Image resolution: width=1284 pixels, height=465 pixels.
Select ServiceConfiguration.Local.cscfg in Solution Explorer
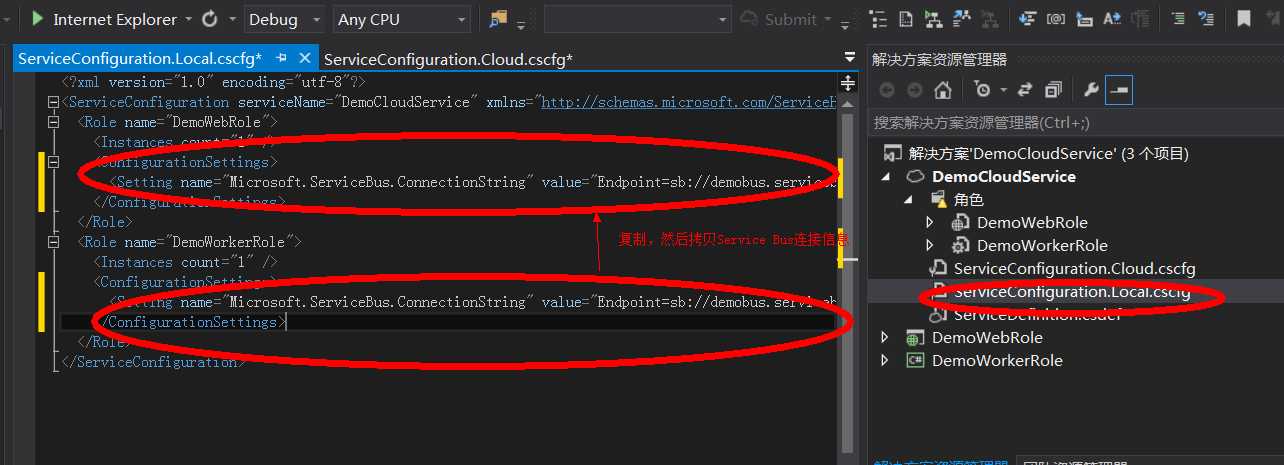[1072, 292]
